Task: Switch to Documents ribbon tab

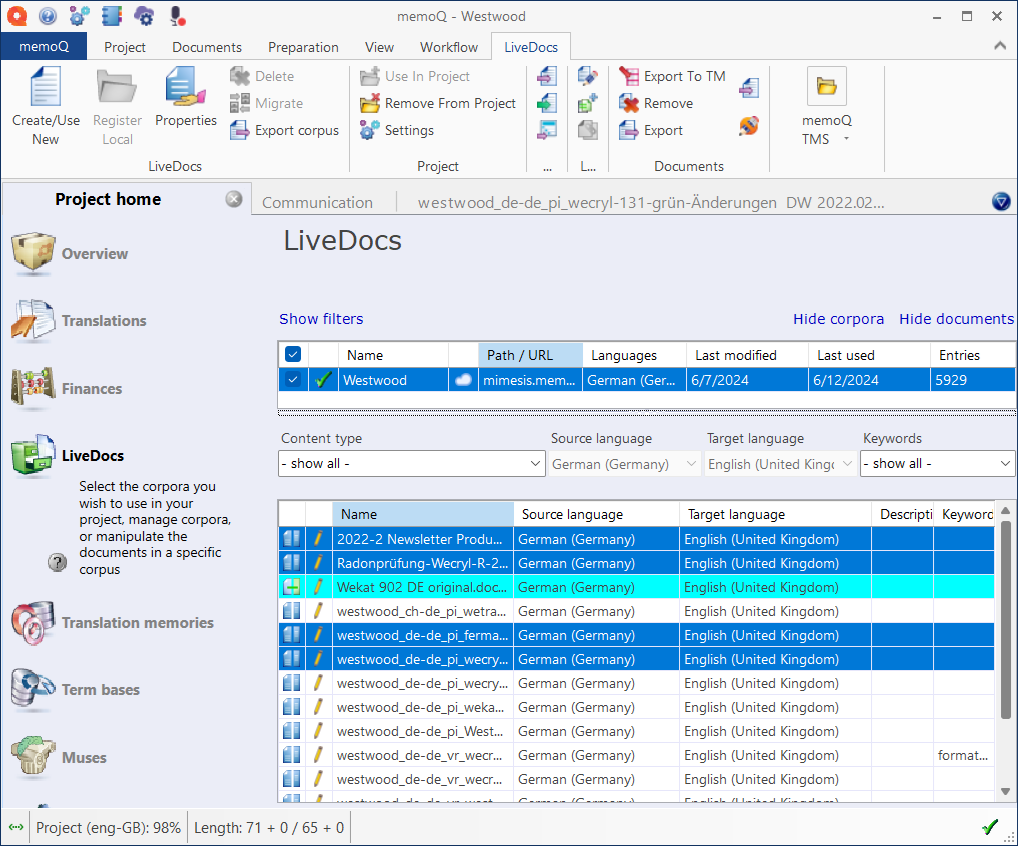Action: pos(206,47)
